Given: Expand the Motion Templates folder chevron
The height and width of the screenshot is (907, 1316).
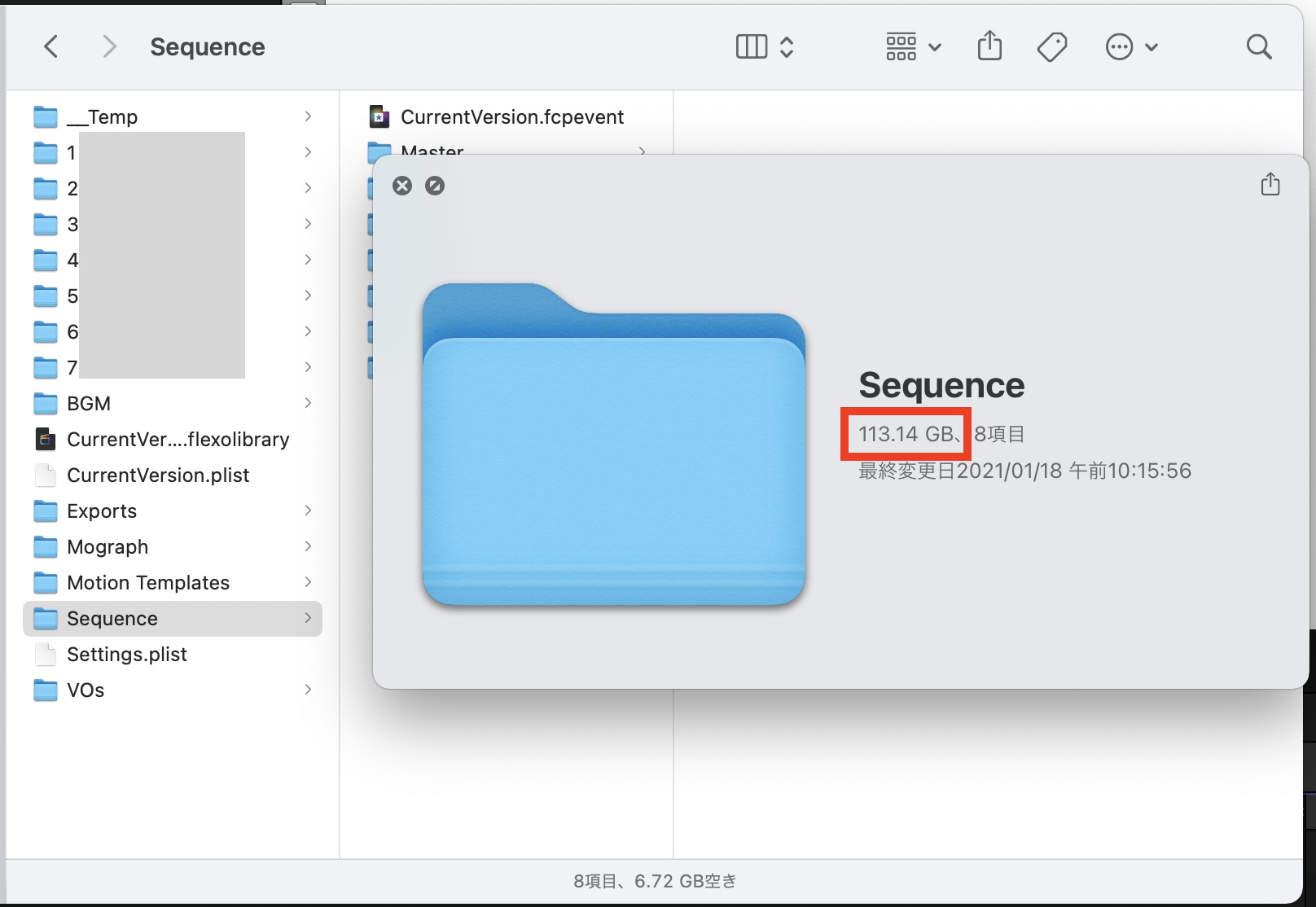Looking at the screenshot, I should pyautogui.click(x=308, y=582).
